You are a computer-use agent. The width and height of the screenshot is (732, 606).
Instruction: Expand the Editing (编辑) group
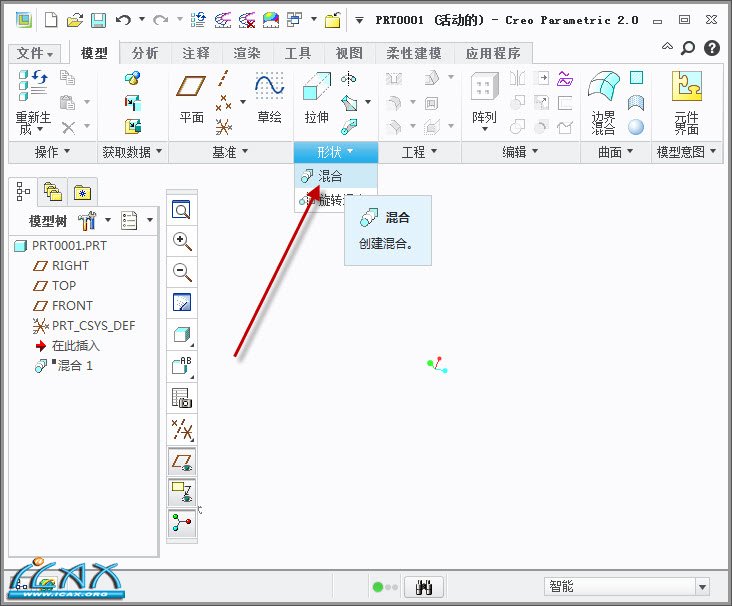pos(520,152)
